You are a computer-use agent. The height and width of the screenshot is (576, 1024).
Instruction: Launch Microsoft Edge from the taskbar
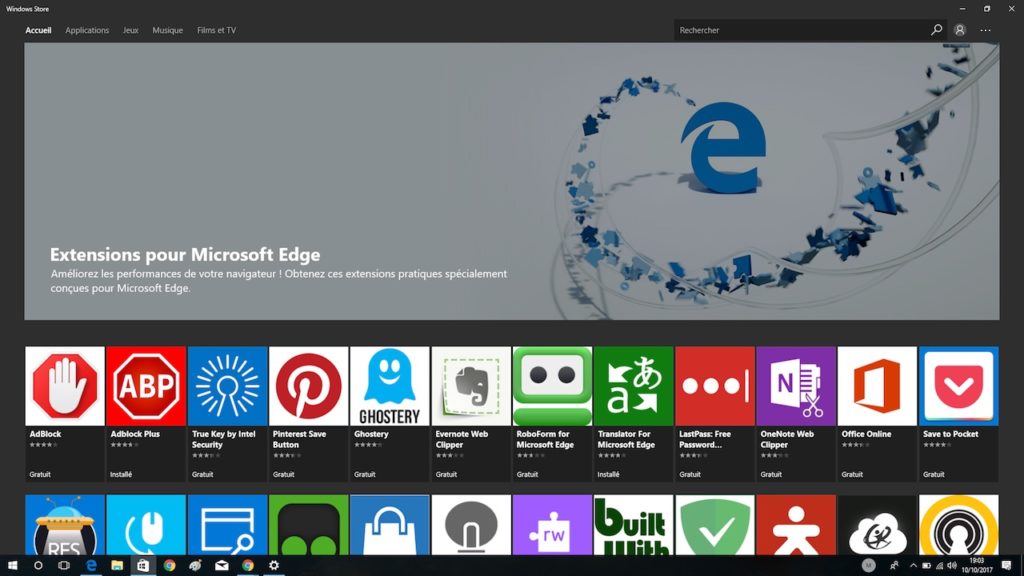point(90,565)
